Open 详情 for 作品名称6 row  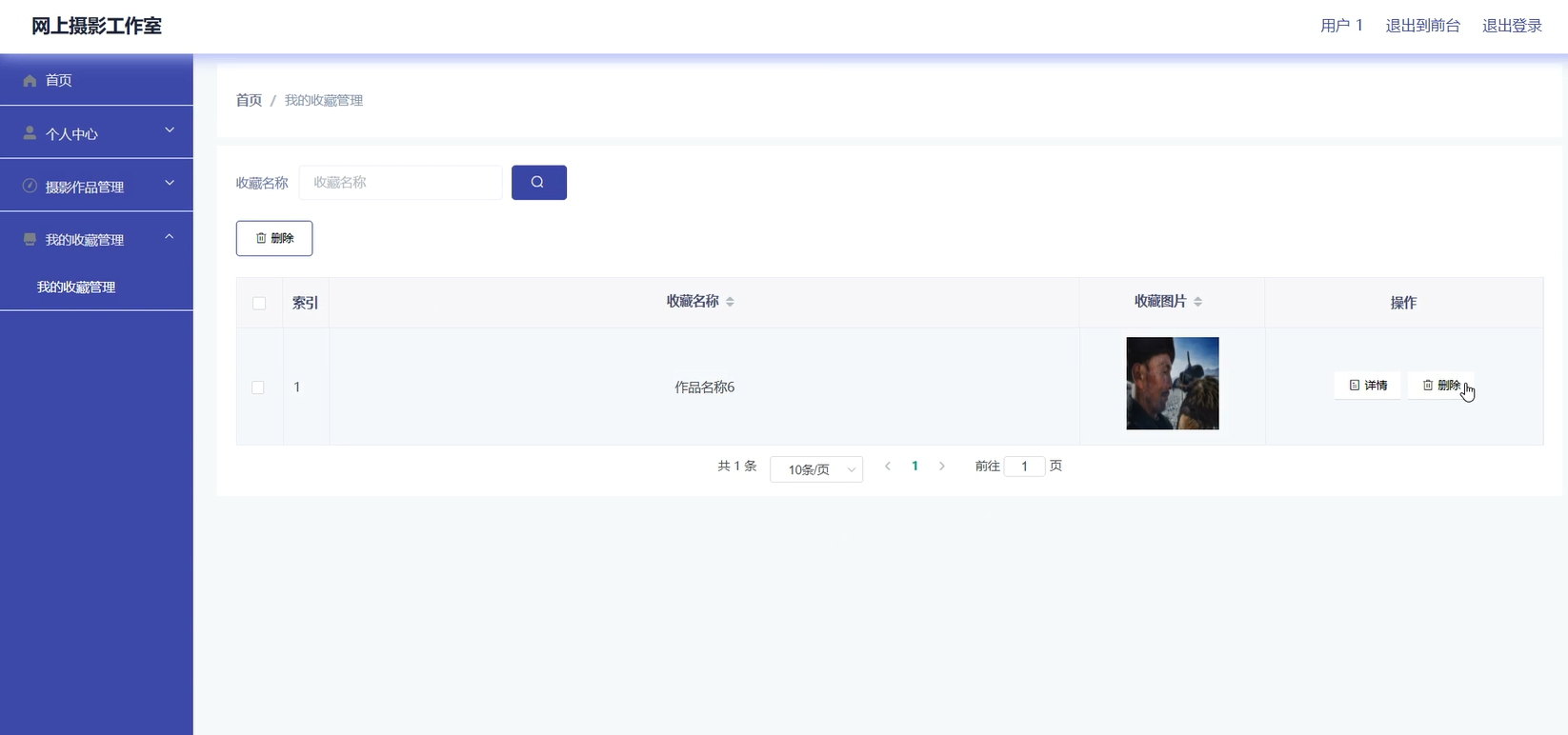1368,386
